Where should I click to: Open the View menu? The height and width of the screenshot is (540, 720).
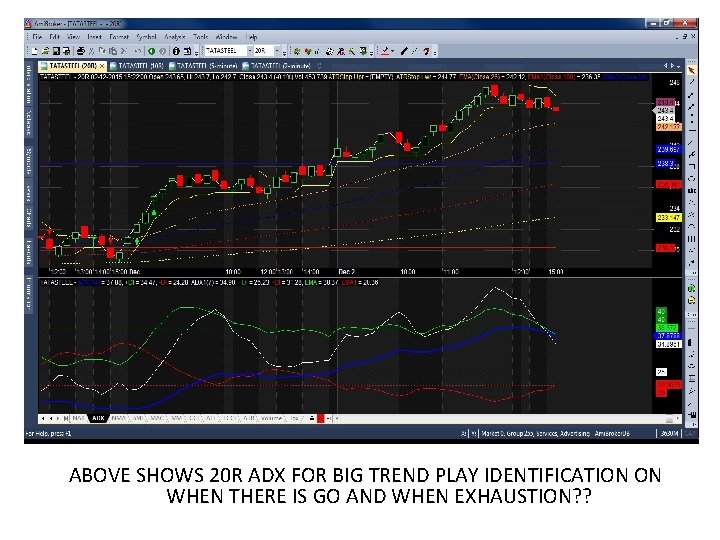[x=73, y=36]
